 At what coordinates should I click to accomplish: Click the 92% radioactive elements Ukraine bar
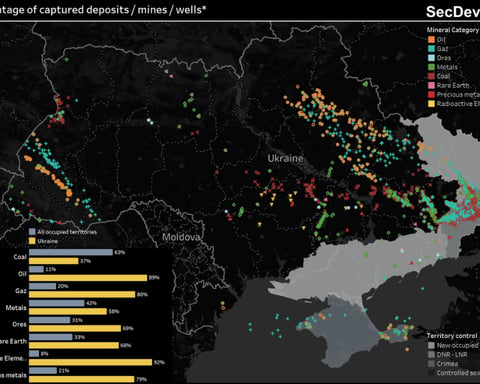(91, 362)
